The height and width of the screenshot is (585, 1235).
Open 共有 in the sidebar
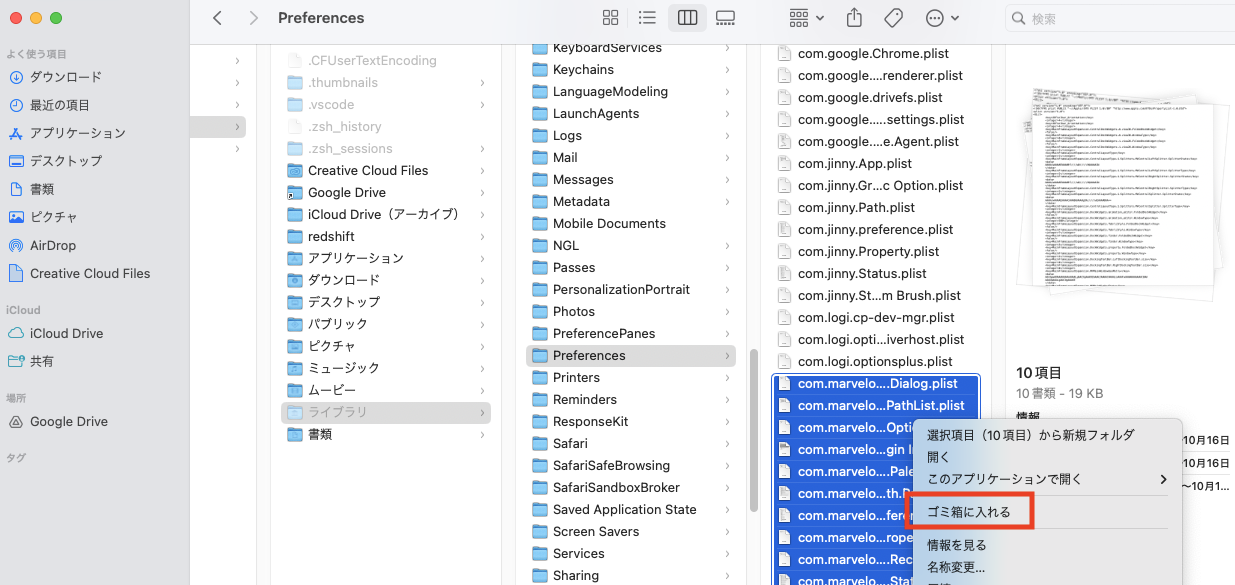[42, 361]
